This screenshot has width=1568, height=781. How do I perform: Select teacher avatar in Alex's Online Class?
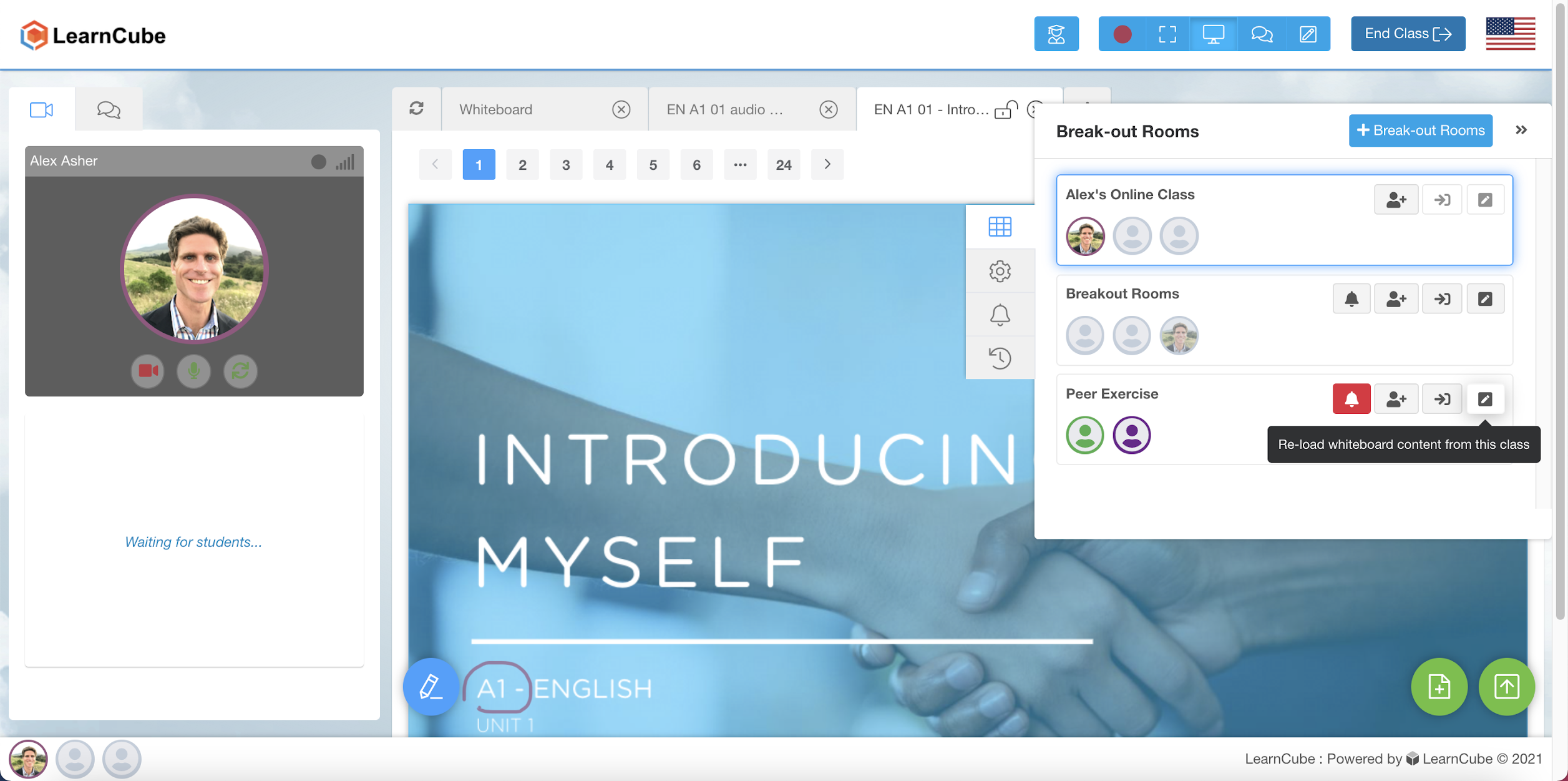pos(1085,236)
